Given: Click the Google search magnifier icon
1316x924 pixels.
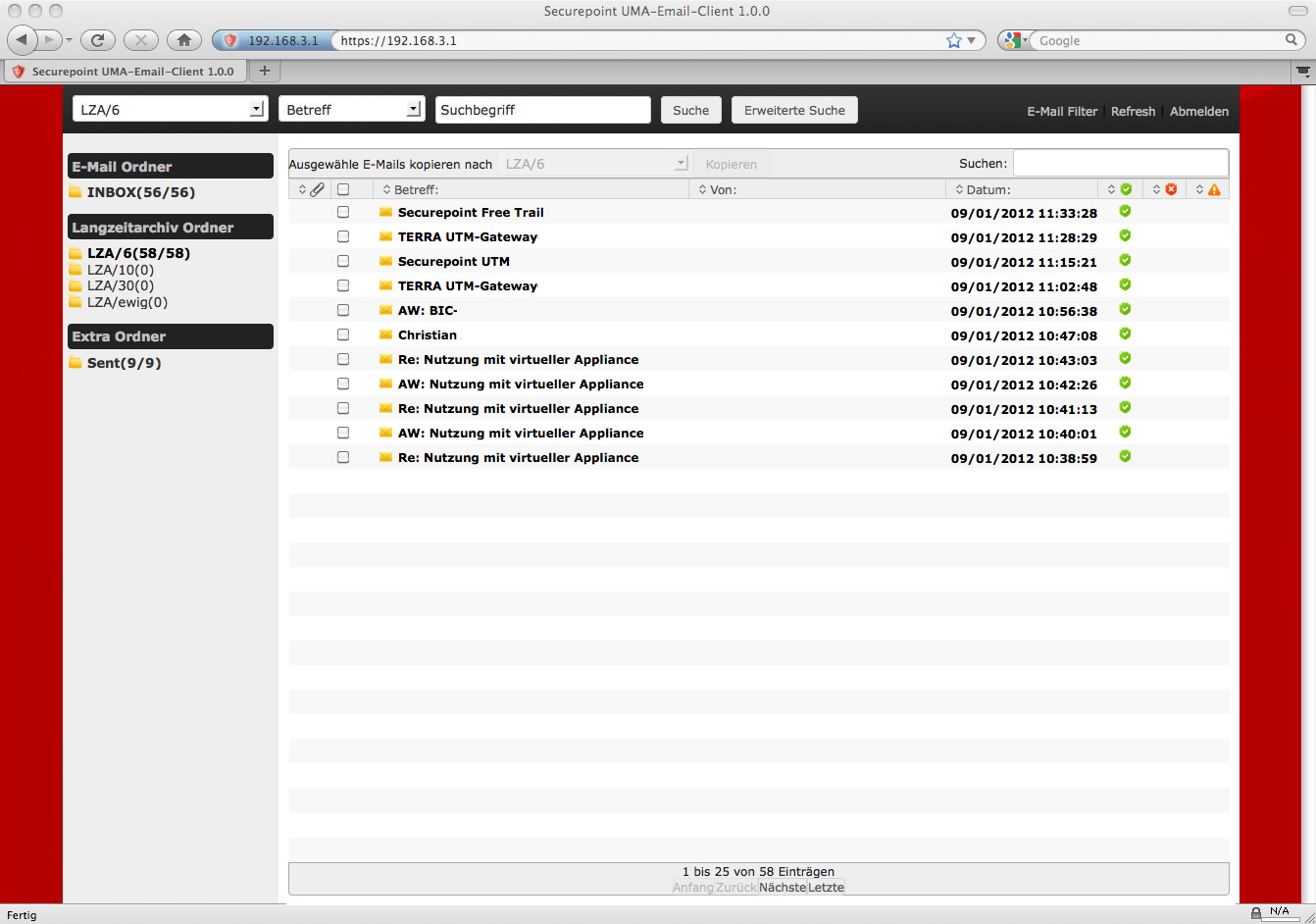Looking at the screenshot, I should pyautogui.click(x=1292, y=40).
